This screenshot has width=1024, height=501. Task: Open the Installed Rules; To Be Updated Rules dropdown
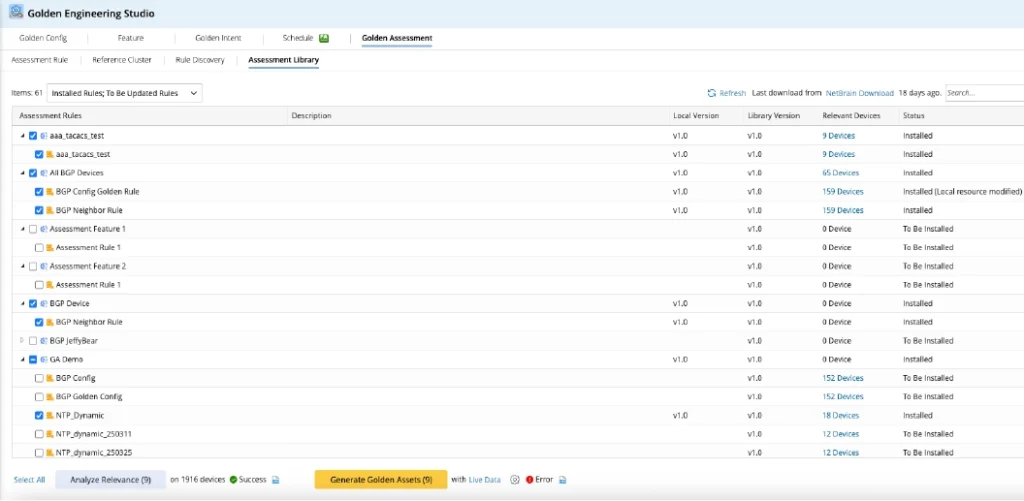[x=124, y=93]
